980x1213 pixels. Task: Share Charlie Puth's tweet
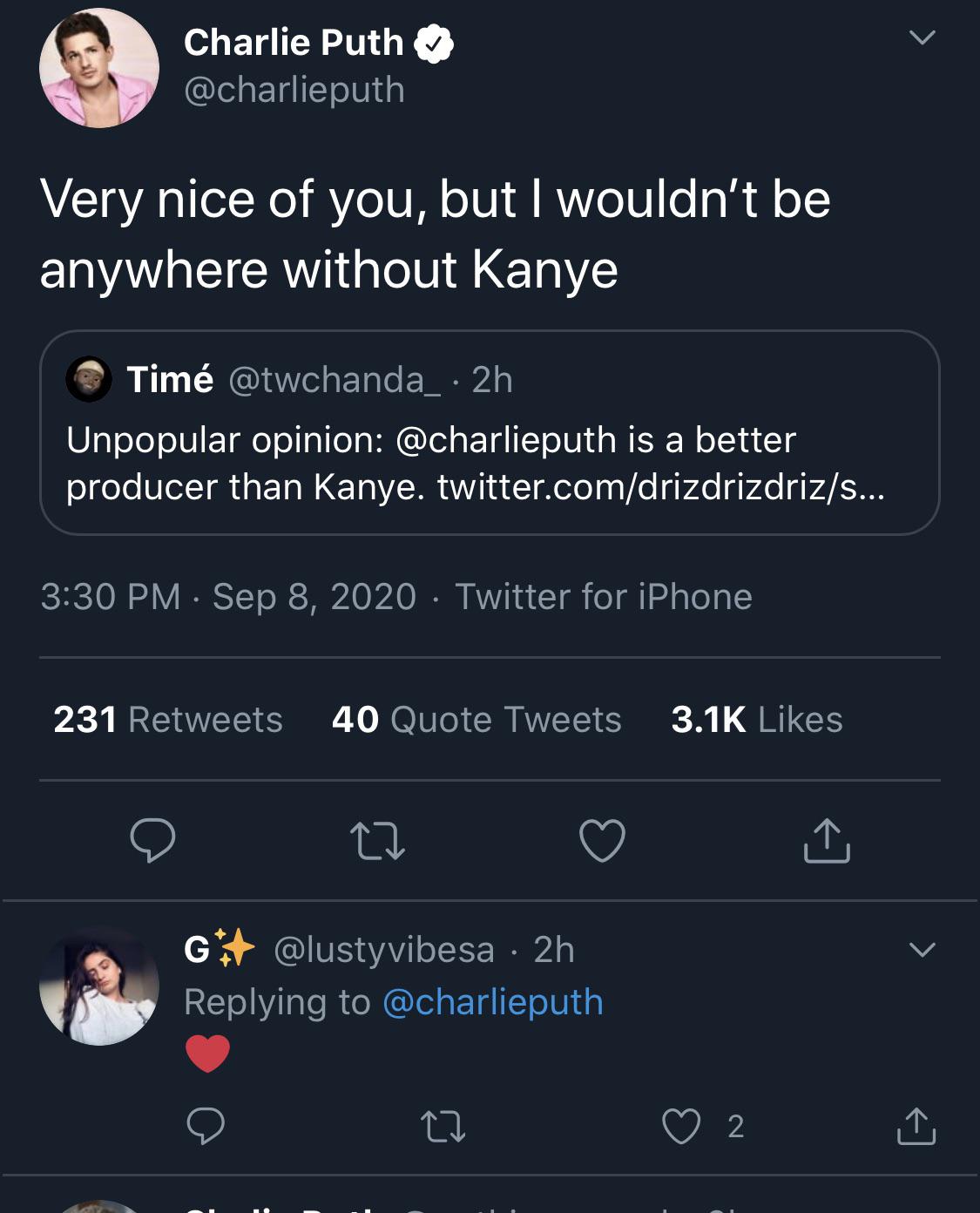coord(826,842)
